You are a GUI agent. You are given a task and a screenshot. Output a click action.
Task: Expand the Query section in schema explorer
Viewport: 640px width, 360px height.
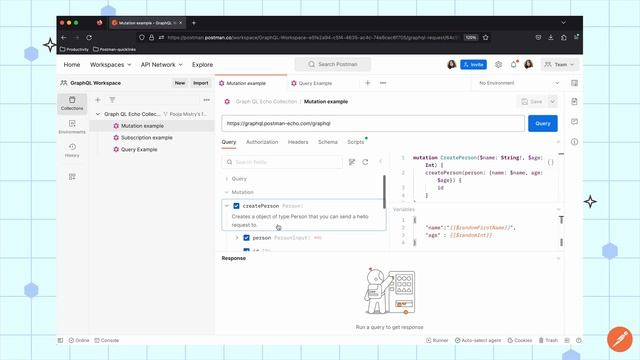tap(227, 179)
